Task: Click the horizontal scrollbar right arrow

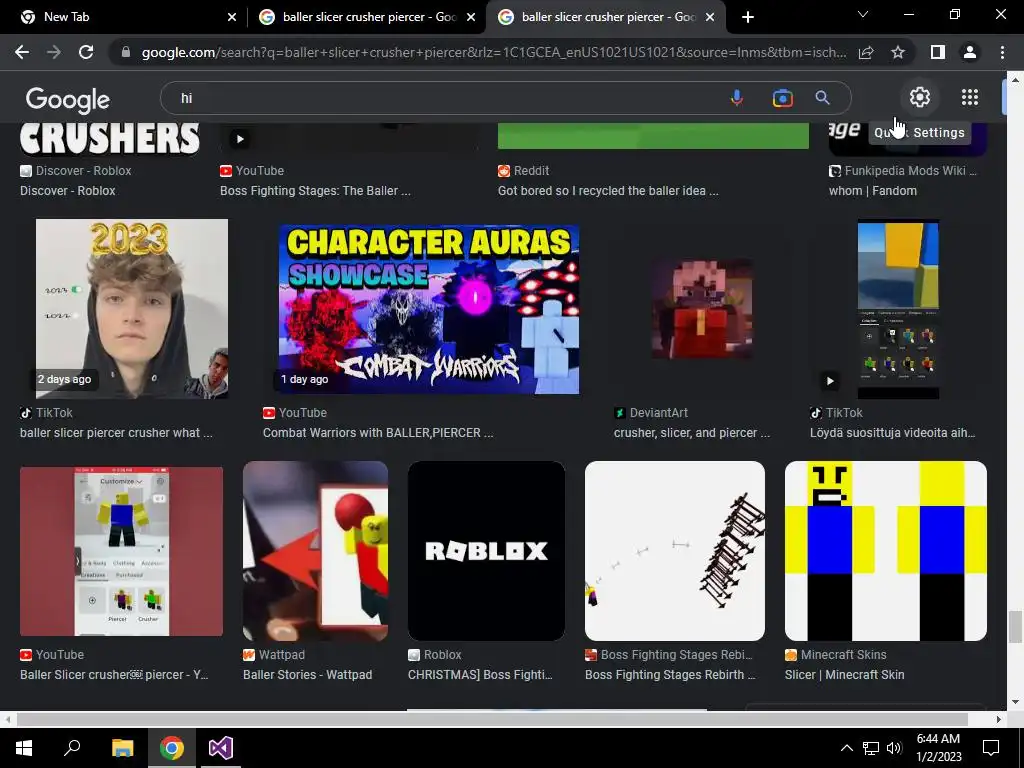Action: (998, 719)
